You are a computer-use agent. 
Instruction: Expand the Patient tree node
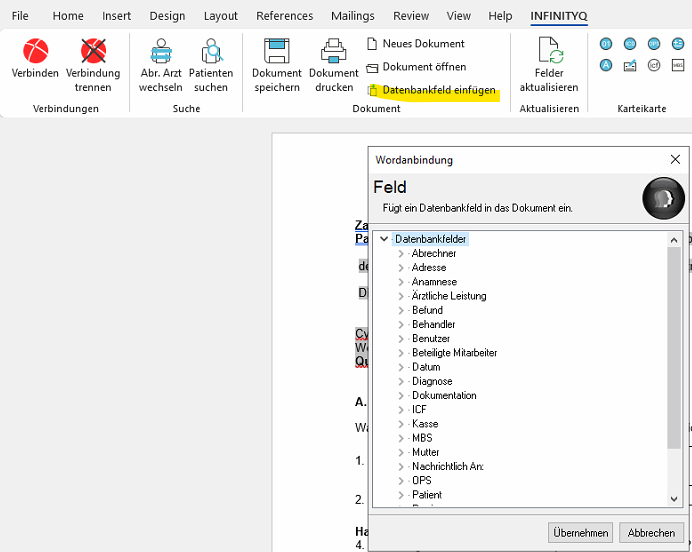tap(401, 495)
